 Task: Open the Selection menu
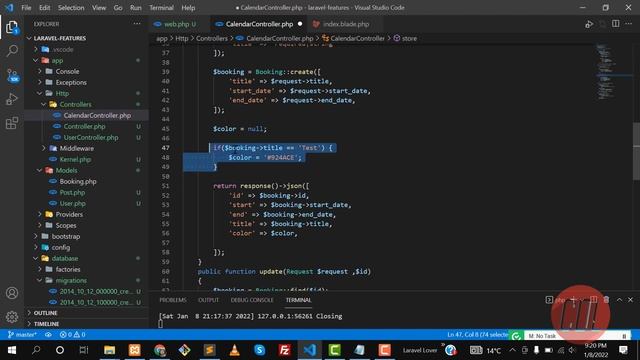click(71, 8)
